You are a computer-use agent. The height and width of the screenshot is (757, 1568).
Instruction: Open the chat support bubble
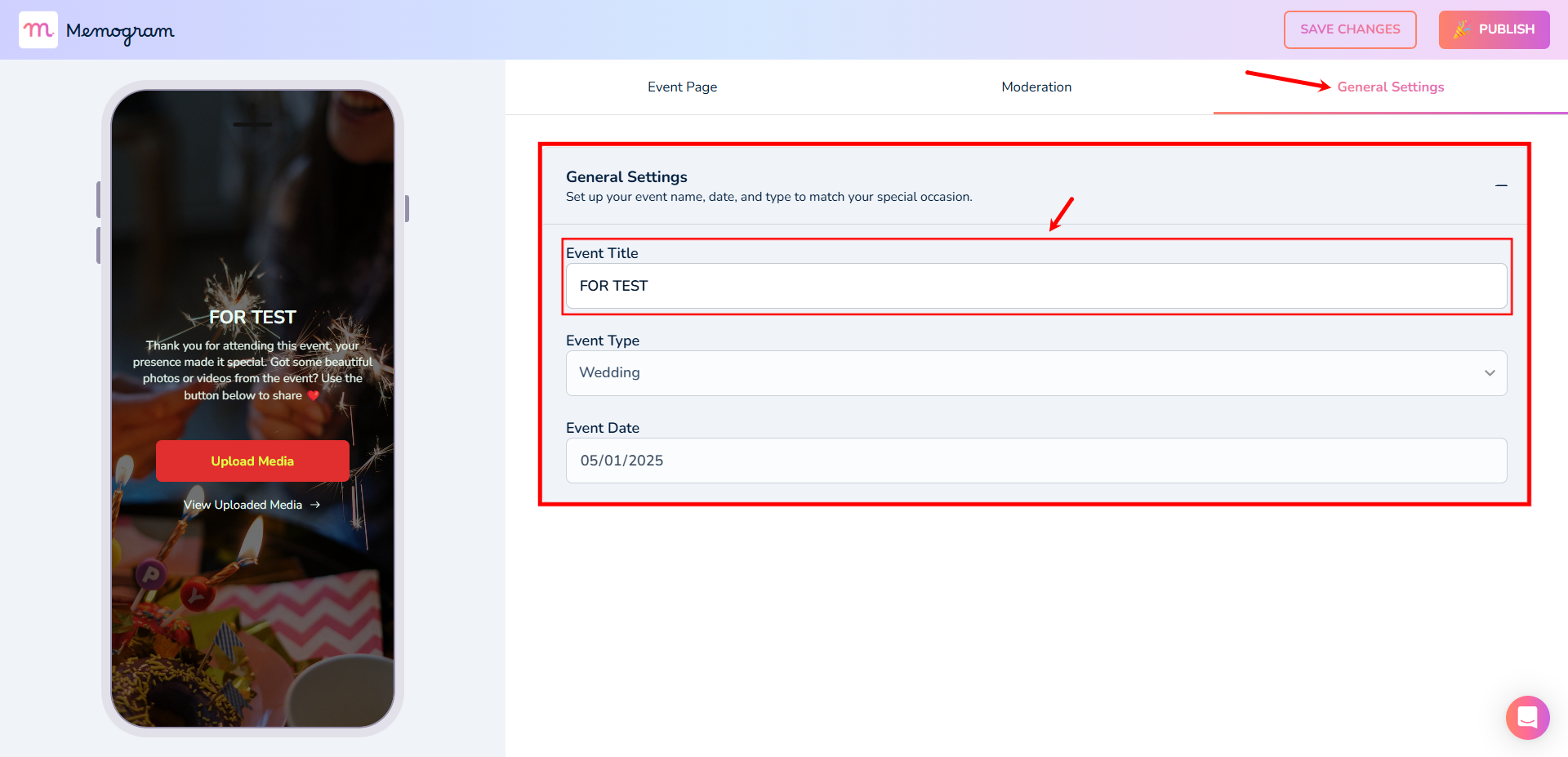click(1527, 717)
